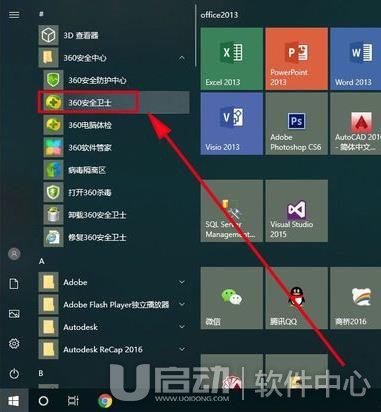Launch Visual Studio 2015 tile

(297, 211)
